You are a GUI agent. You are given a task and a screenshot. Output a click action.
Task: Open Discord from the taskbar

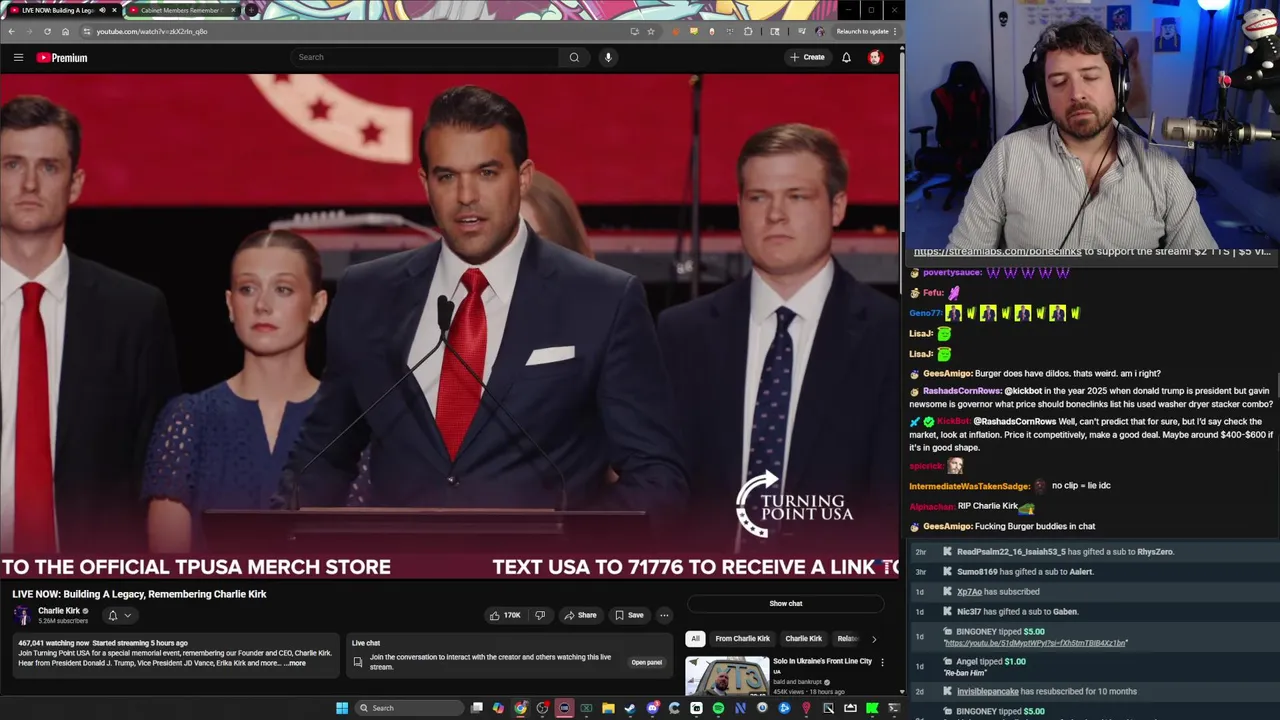click(652, 708)
